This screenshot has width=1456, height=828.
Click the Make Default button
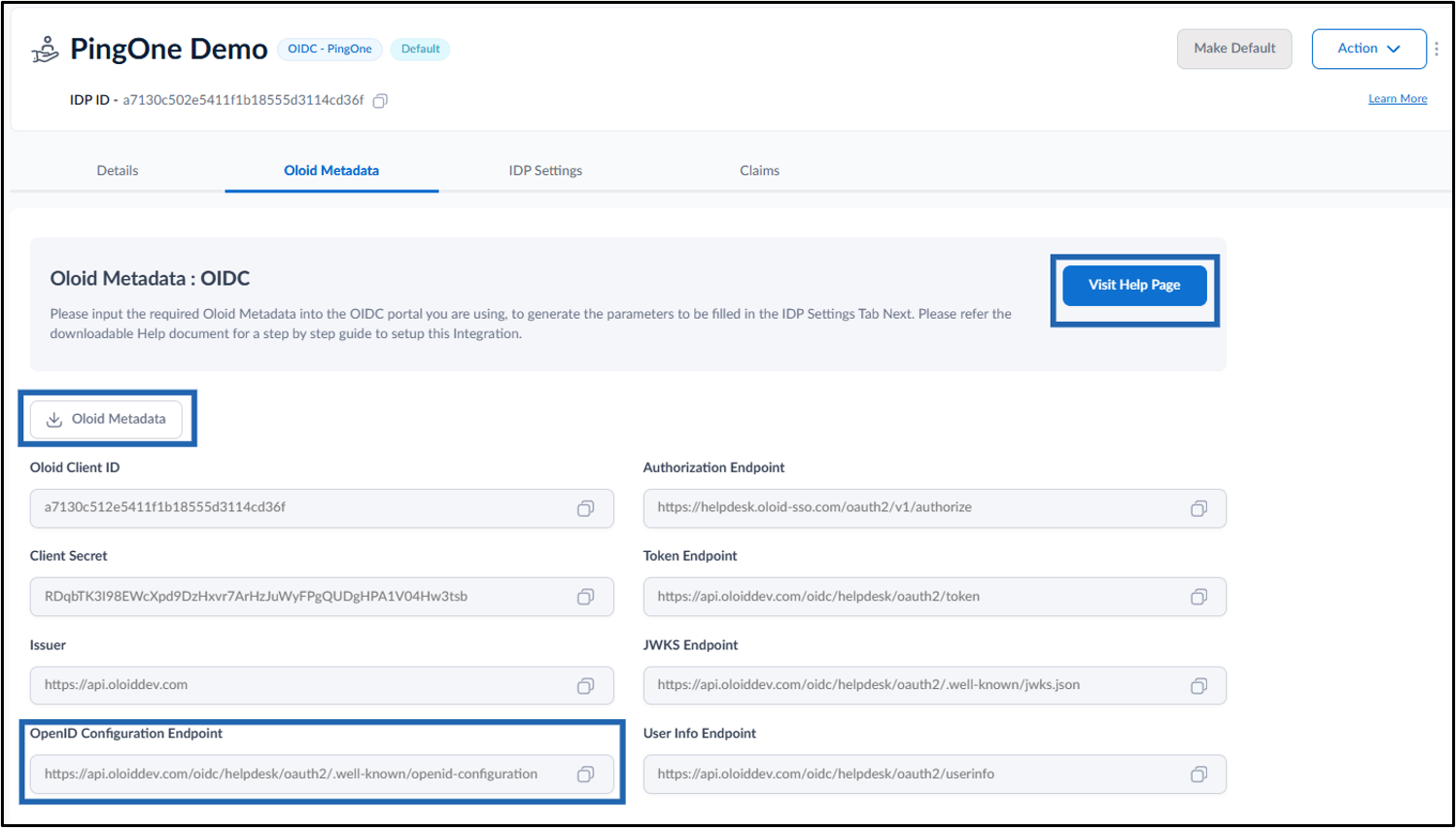coord(1234,49)
